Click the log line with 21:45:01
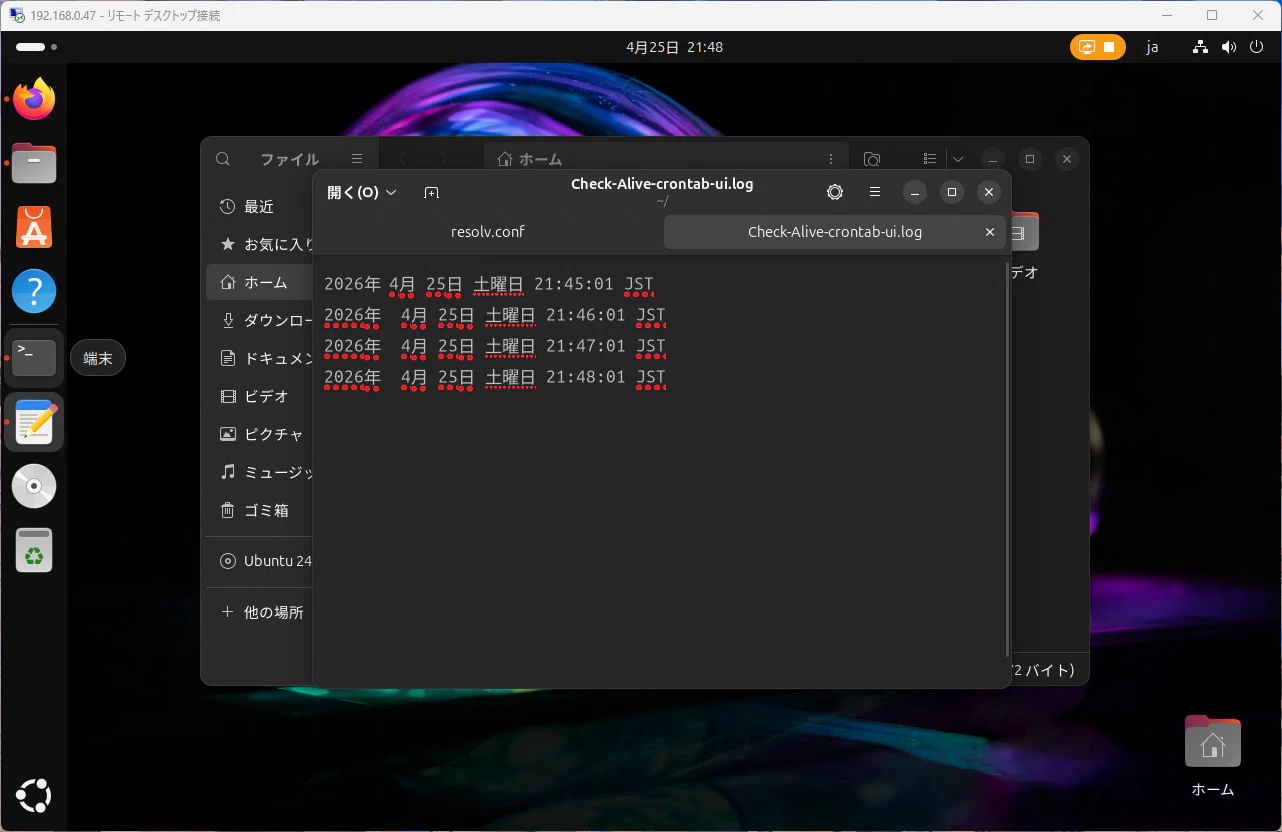Viewport: 1282px width, 832px height. click(489, 285)
